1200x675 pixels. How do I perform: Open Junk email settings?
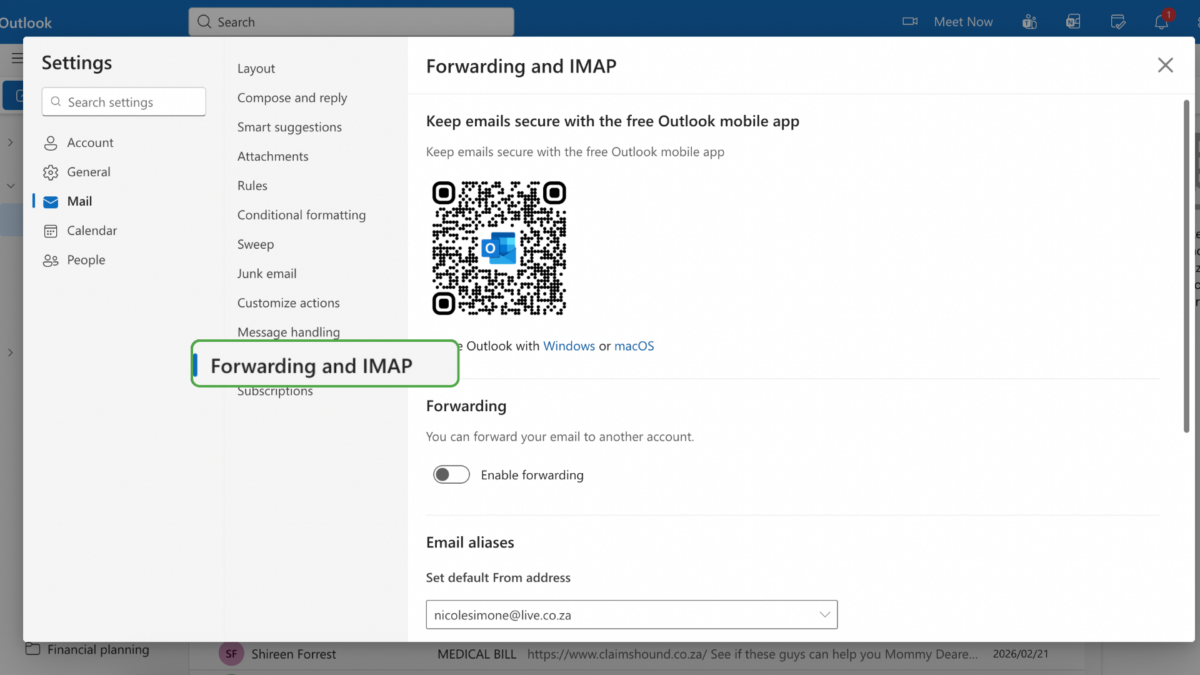(x=267, y=274)
